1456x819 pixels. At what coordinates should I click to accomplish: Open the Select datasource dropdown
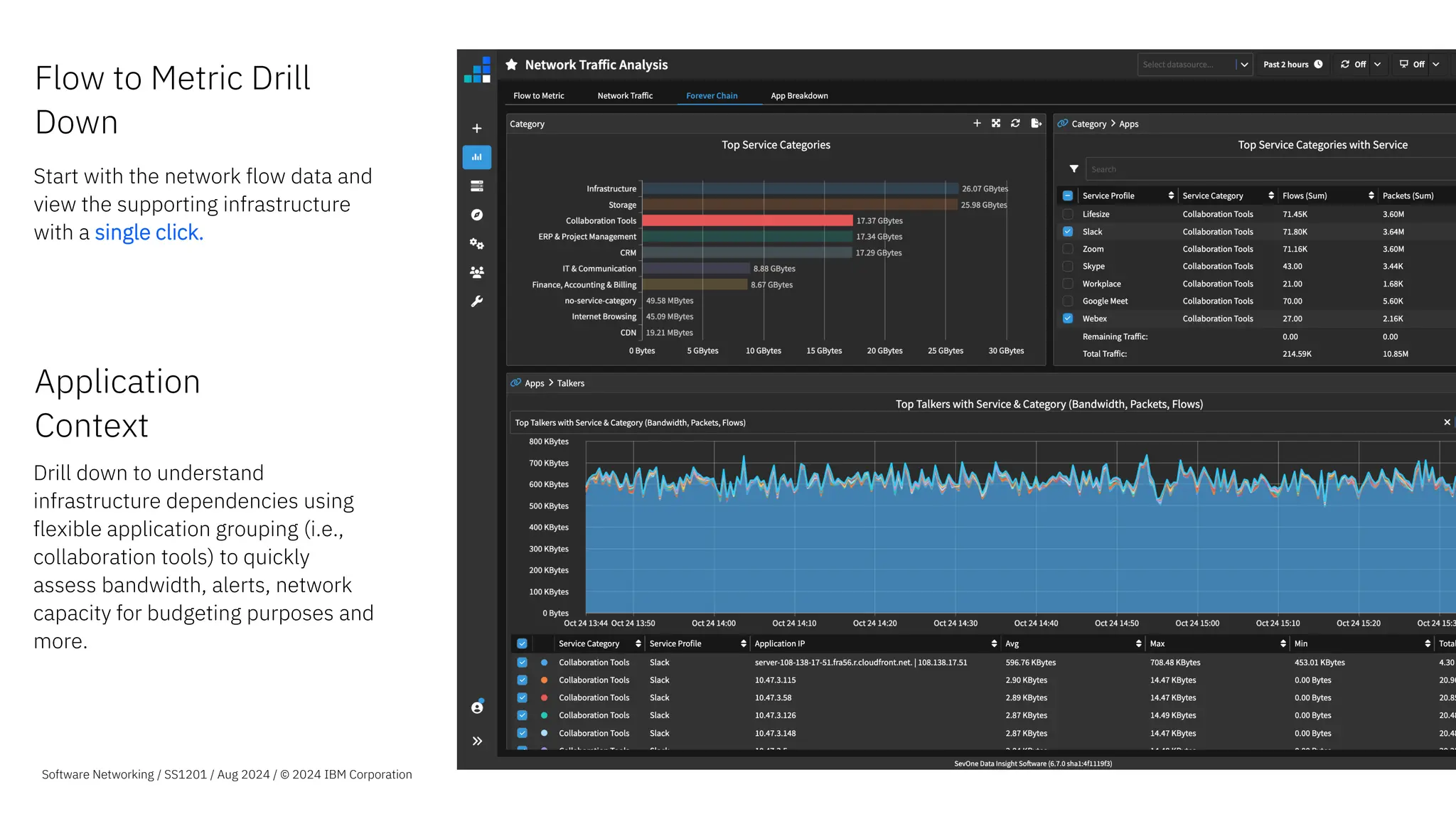(x=1194, y=65)
